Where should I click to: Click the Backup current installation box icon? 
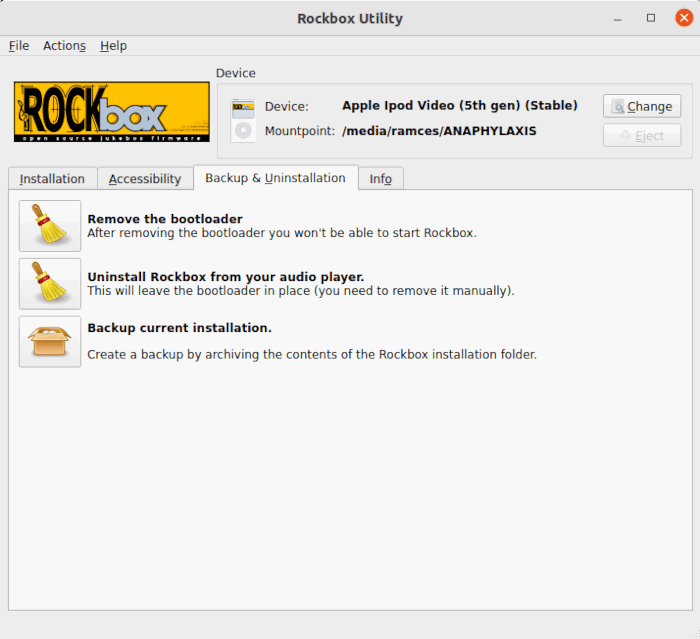coord(50,342)
